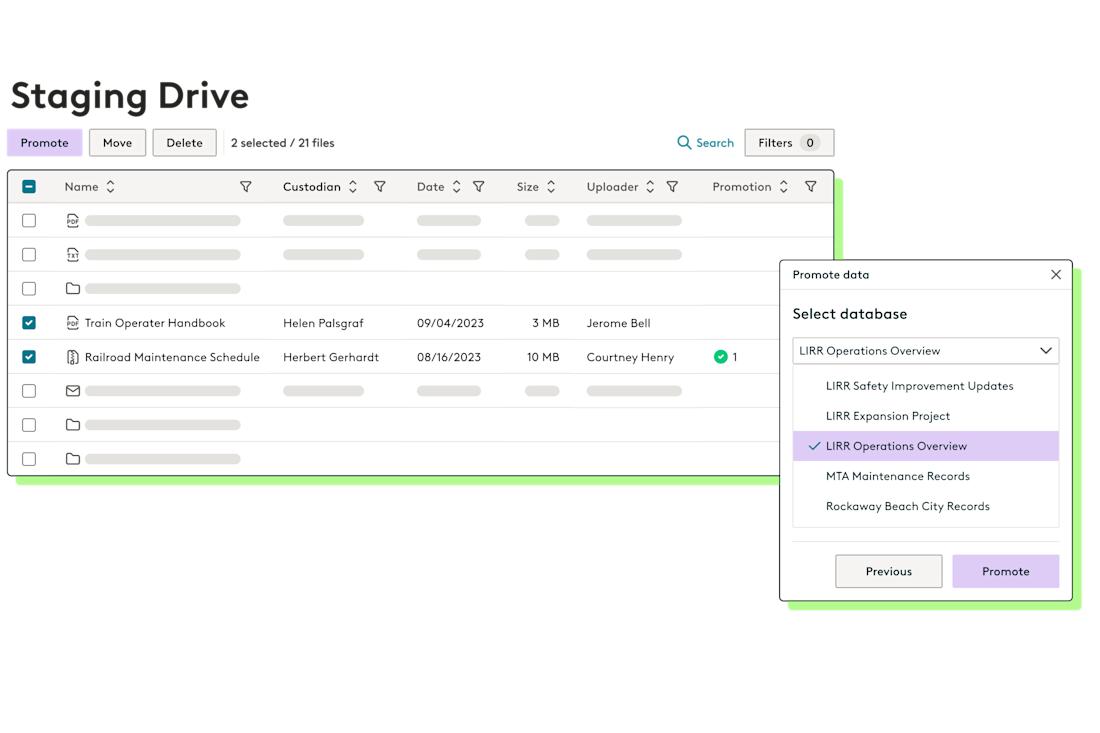The width and height of the screenshot is (1100, 733).
Task: Open the Select database dropdown
Action: [925, 350]
